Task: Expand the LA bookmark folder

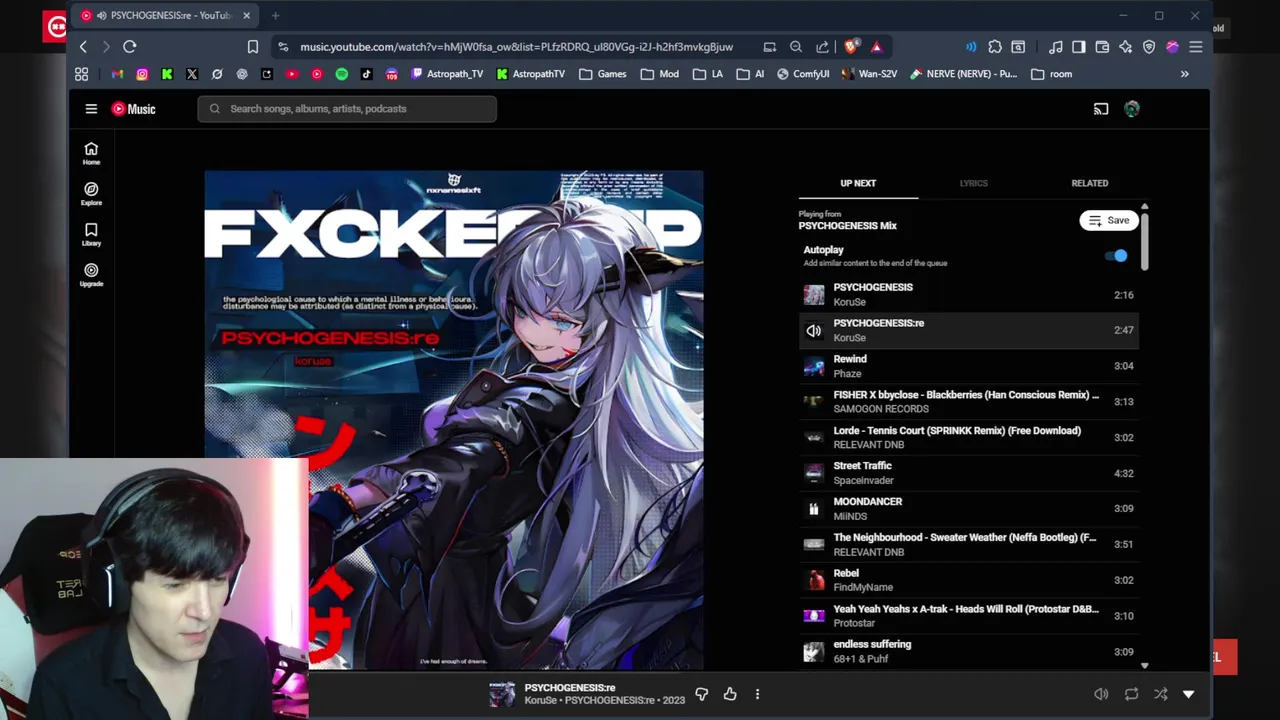Action: coord(708,74)
